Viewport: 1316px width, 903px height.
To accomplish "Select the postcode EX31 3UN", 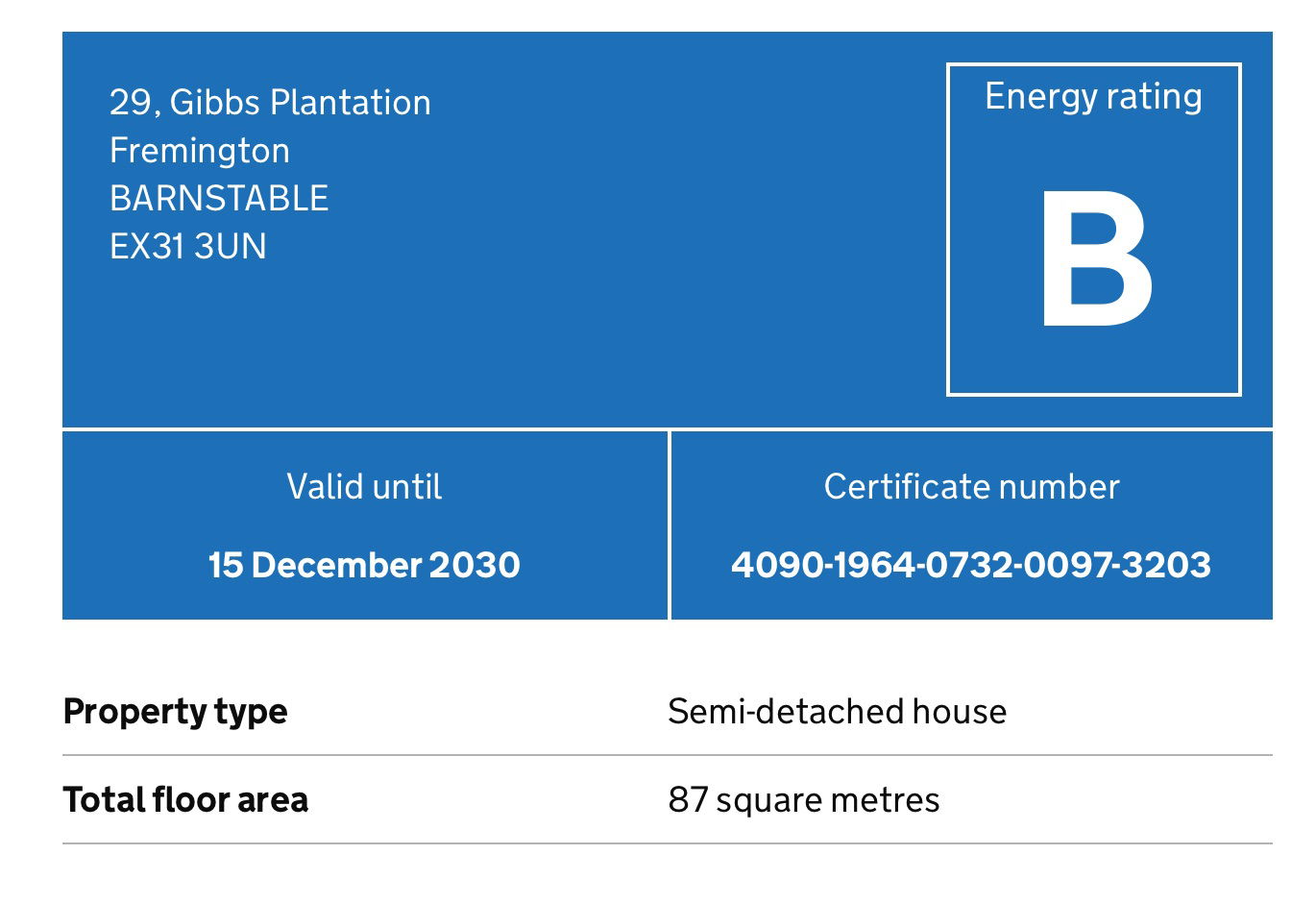I will coord(188,247).
